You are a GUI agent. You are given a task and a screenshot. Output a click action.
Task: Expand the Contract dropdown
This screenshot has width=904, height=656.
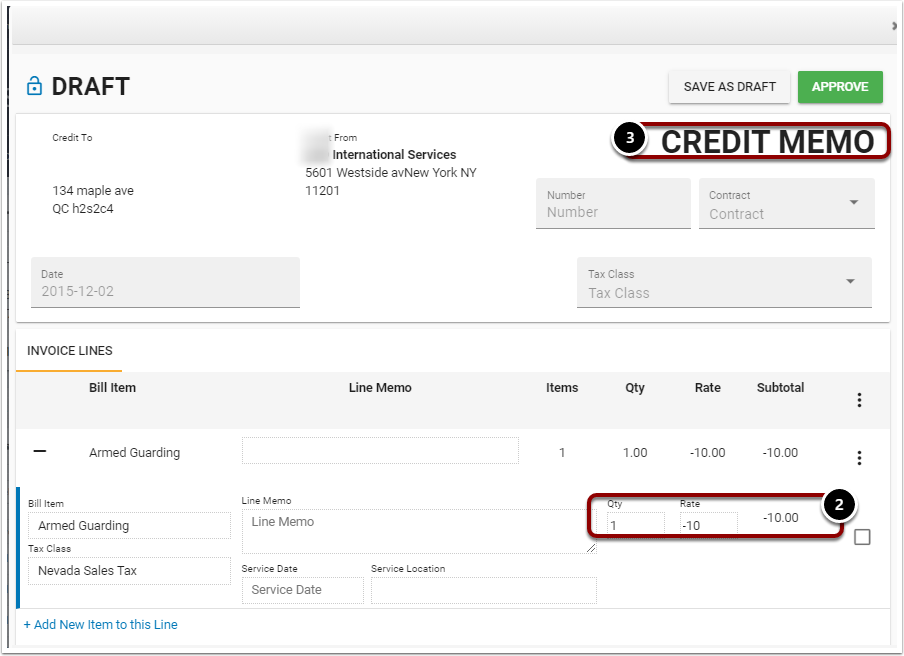786,203
